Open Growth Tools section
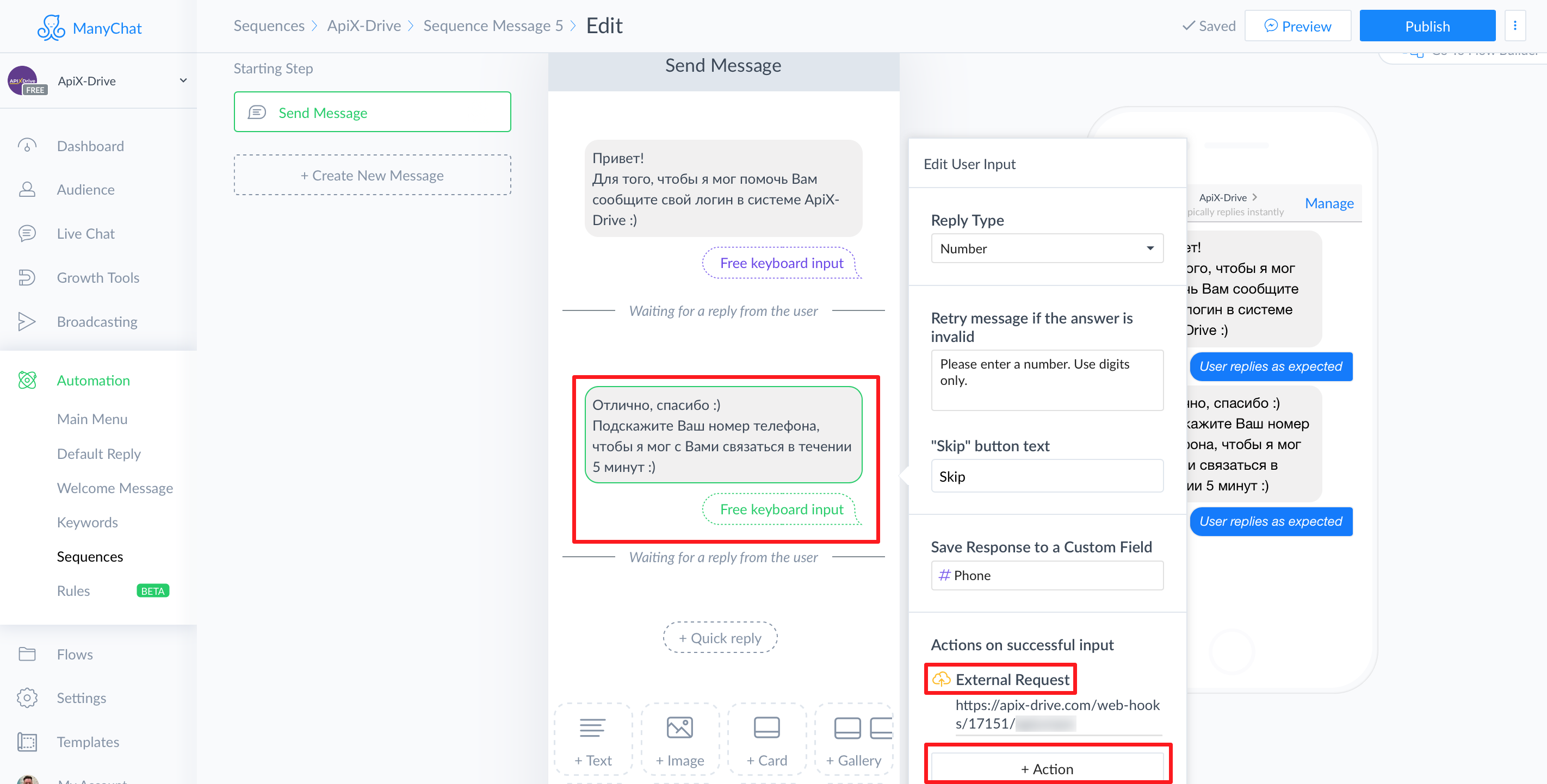The image size is (1547, 784). coord(98,277)
